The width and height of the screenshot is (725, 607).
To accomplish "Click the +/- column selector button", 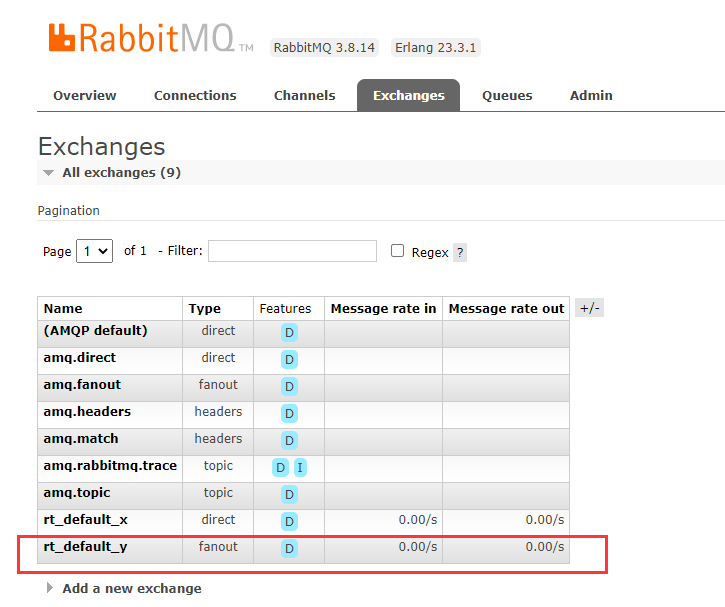I will (x=590, y=308).
